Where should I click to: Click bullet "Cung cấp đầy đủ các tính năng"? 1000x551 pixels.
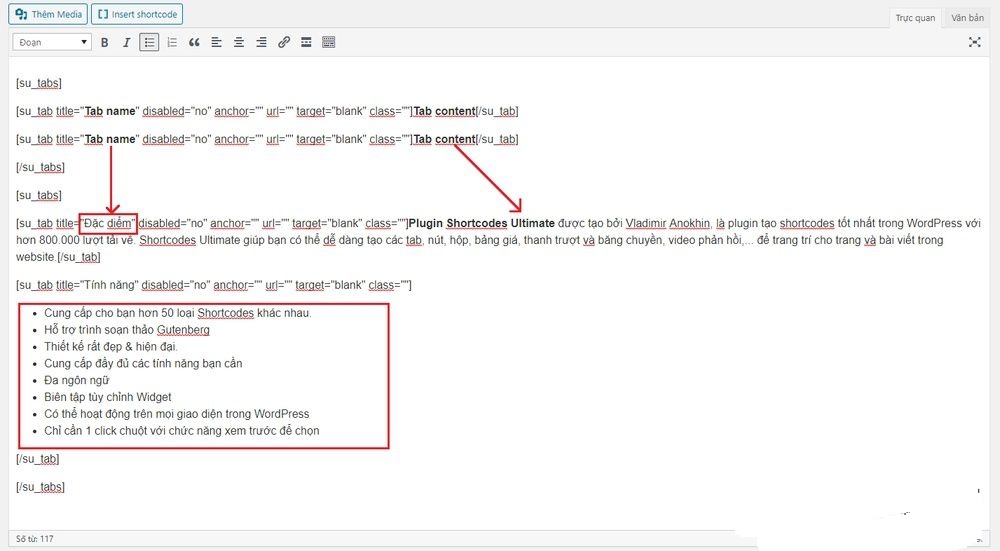click(143, 364)
